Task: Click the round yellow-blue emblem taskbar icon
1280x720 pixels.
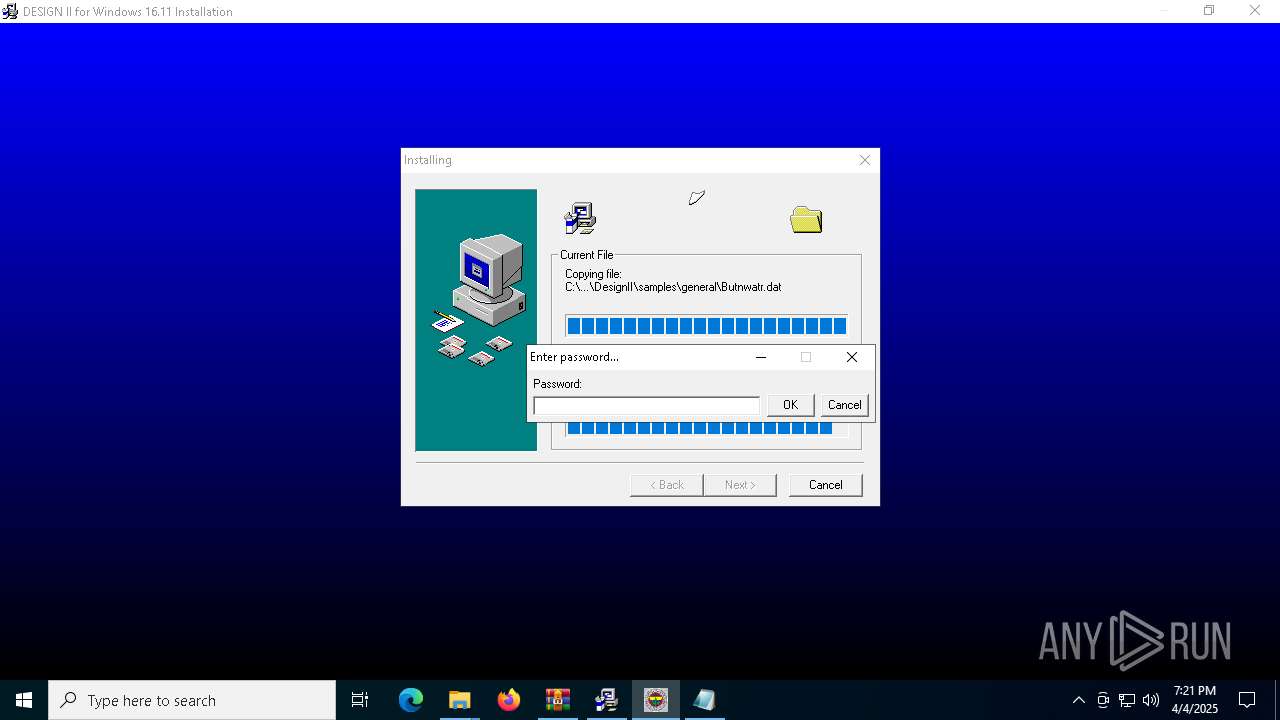Action: point(656,700)
